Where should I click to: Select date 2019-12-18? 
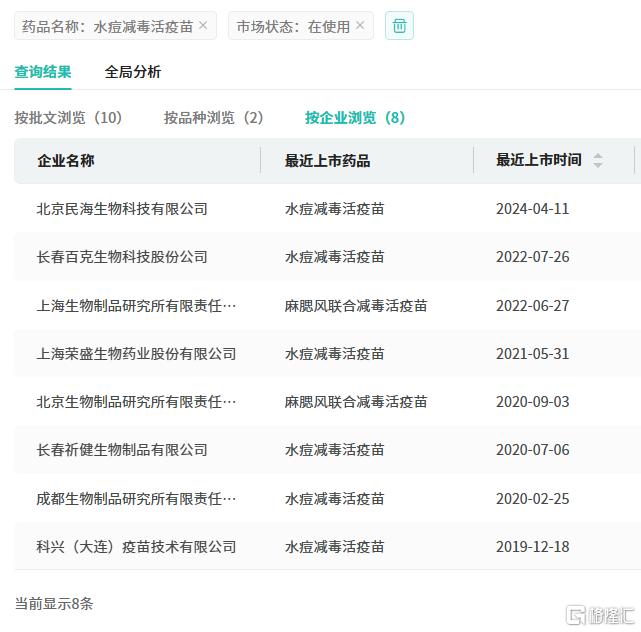tap(533, 547)
